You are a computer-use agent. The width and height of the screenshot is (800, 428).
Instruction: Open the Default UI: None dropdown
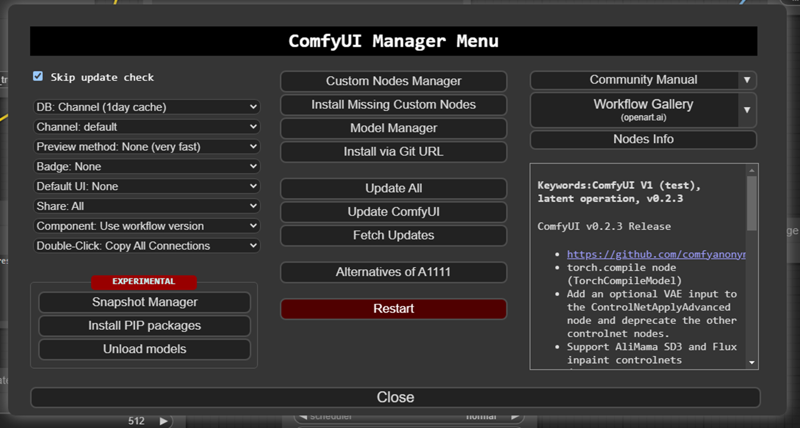[x=147, y=187]
